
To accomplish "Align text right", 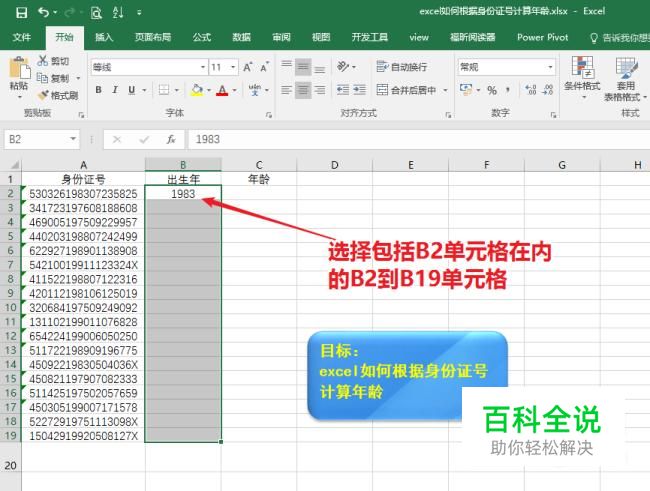I will pos(319,90).
